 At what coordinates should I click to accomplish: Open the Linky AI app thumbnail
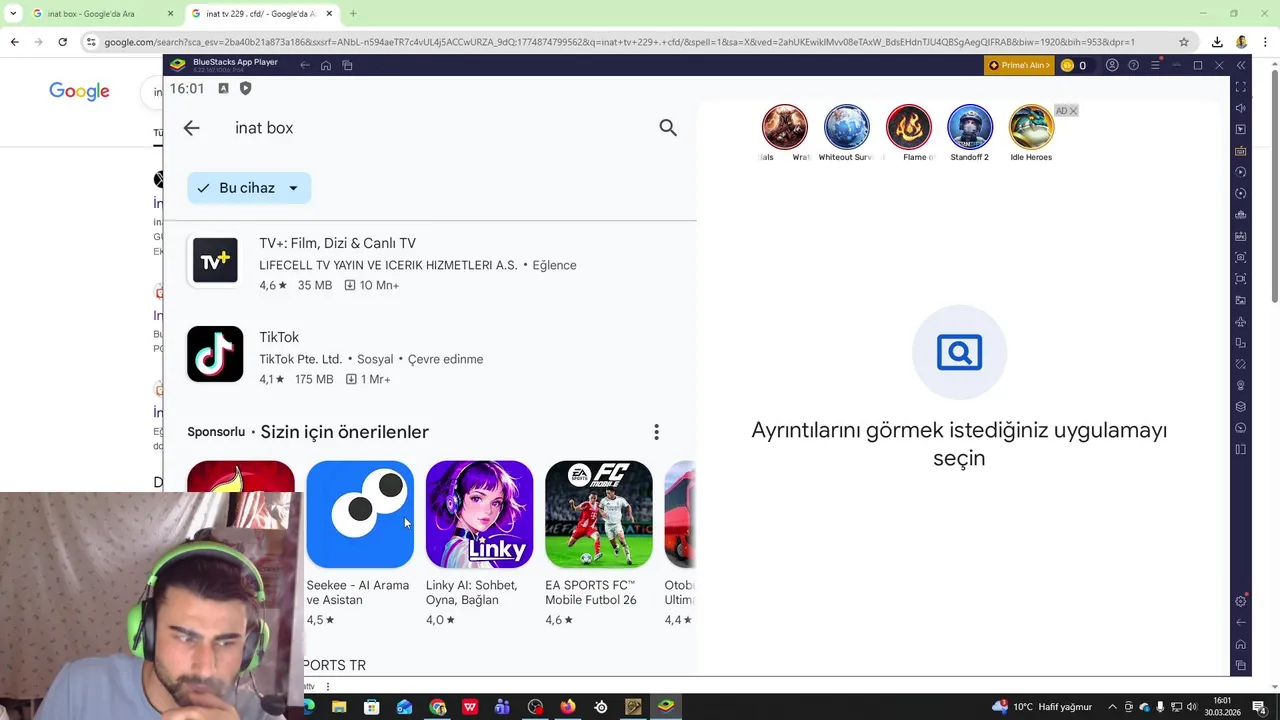(479, 514)
